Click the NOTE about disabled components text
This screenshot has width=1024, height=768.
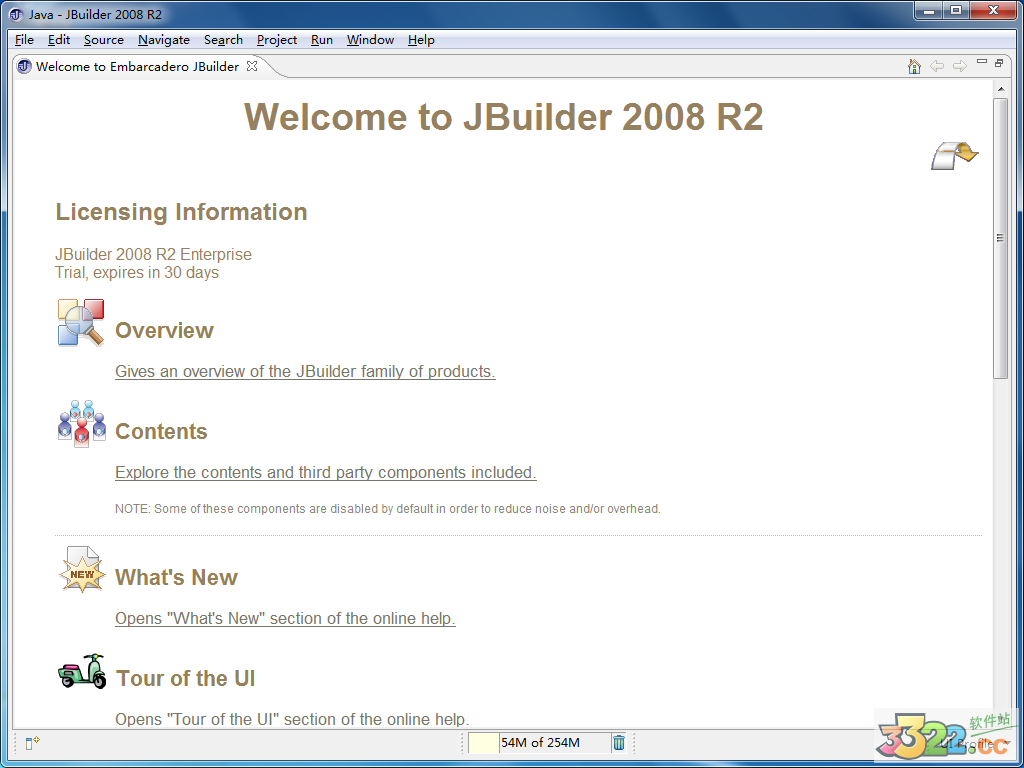click(388, 509)
